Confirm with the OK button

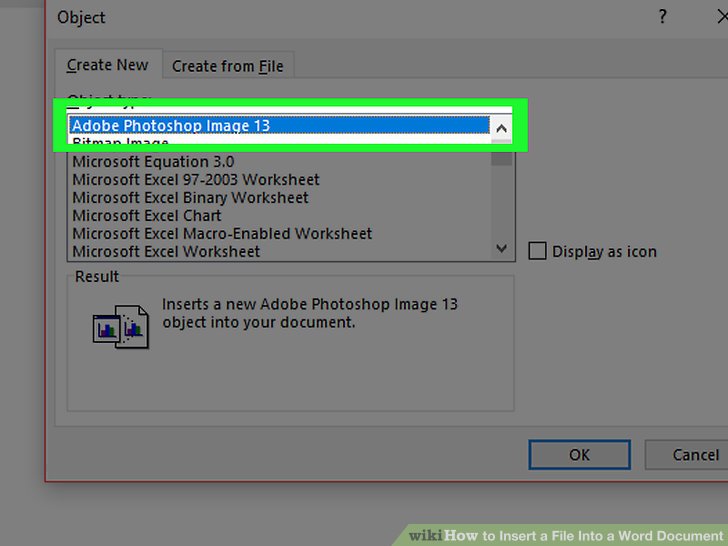pyautogui.click(x=579, y=455)
